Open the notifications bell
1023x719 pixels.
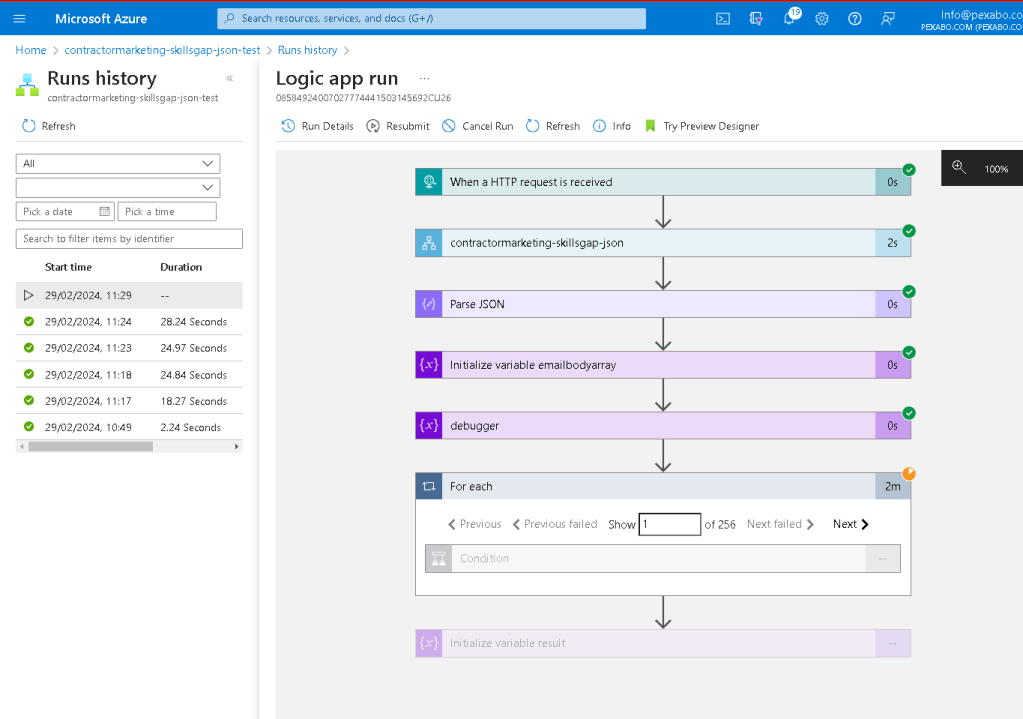pyautogui.click(x=790, y=17)
